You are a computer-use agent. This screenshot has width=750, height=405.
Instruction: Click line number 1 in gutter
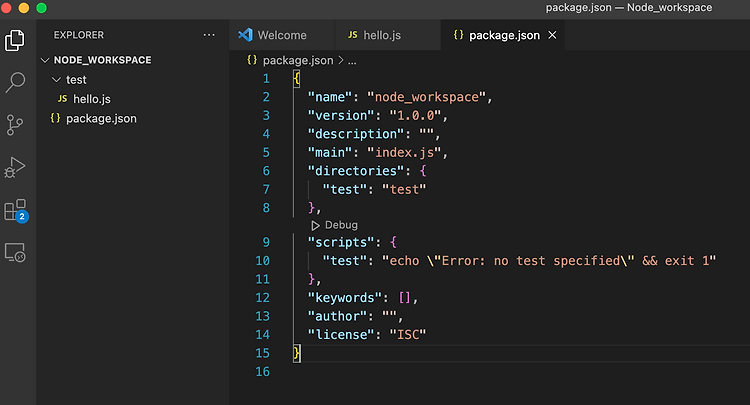point(266,78)
